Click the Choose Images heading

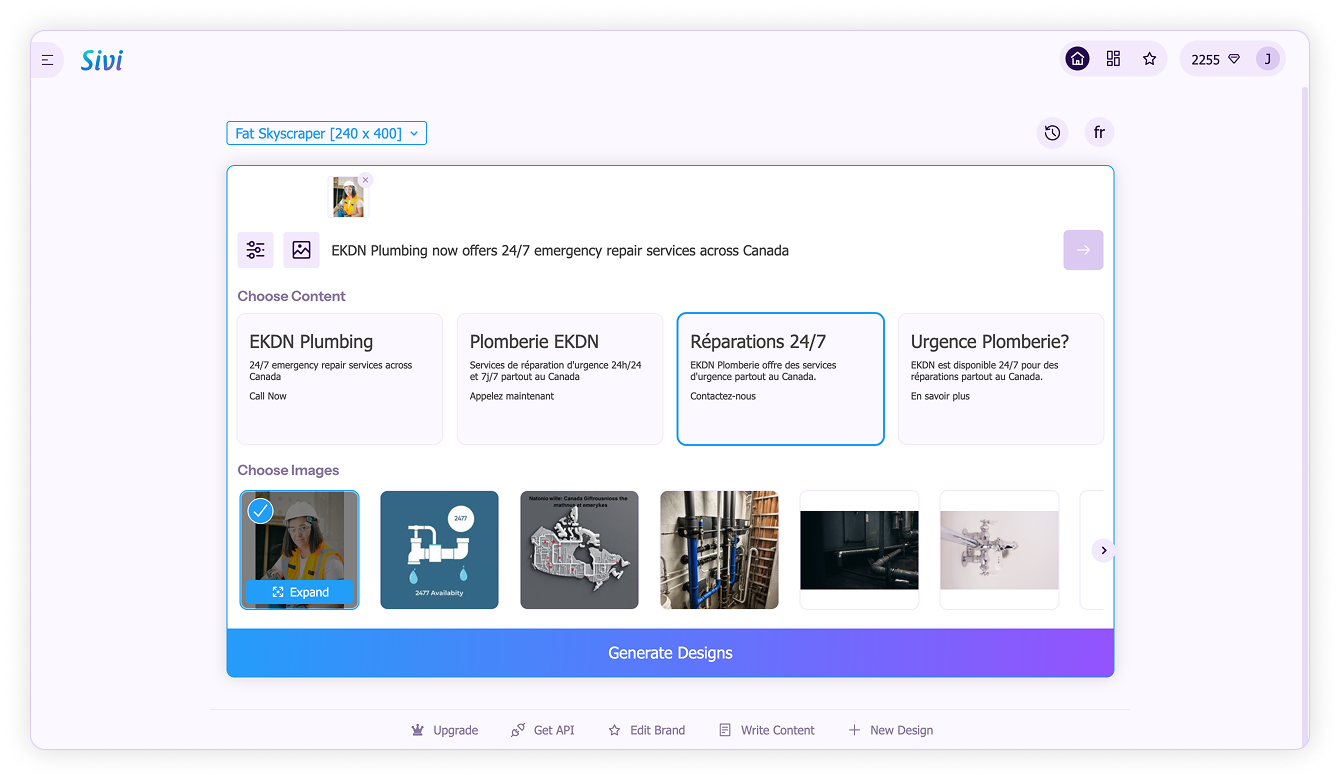pyautogui.click(x=288, y=470)
